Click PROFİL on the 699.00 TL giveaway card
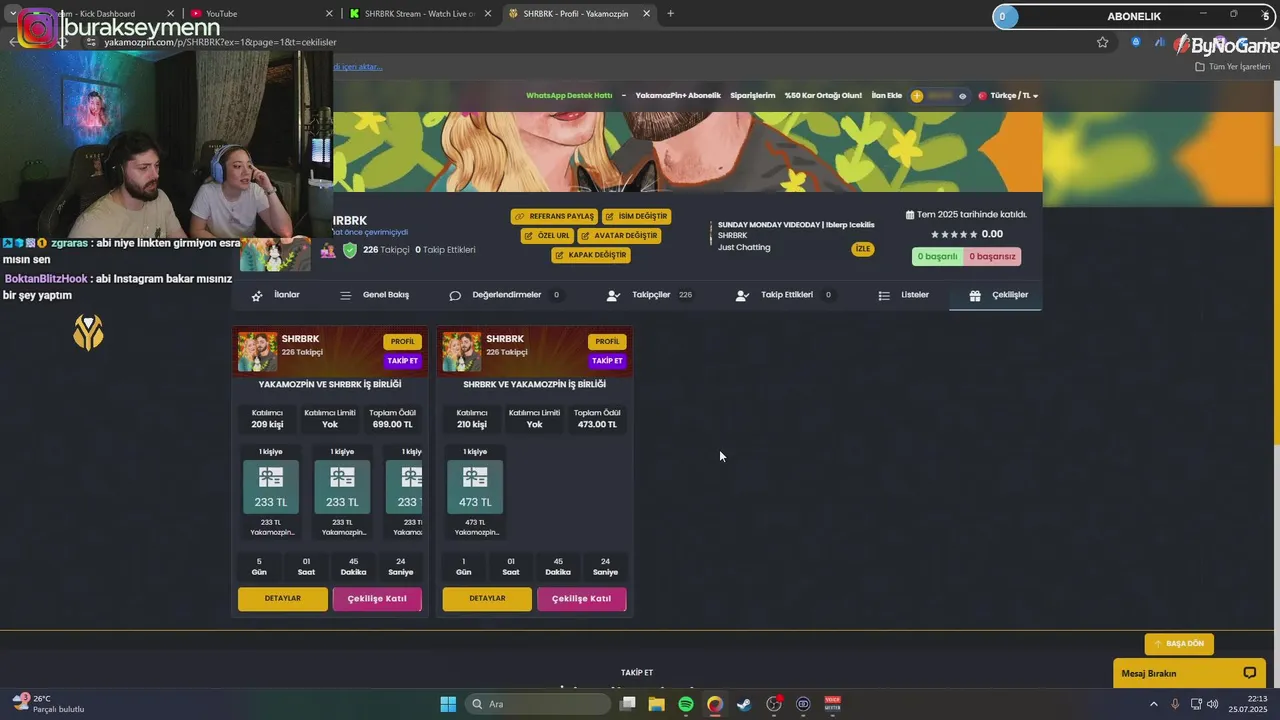 click(402, 342)
